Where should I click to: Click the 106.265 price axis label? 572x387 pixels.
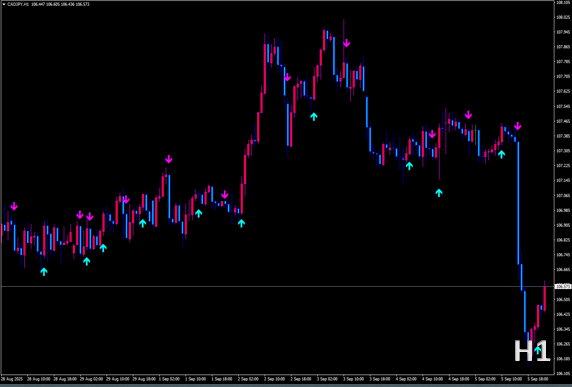pyautogui.click(x=564, y=344)
